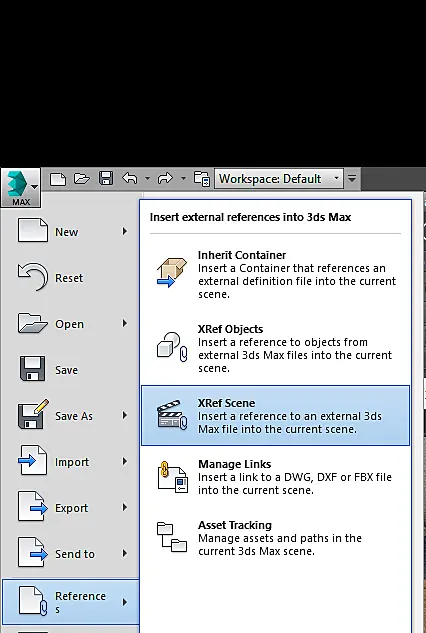
Task: Expand the Send to submenu arrow
Action: tap(125, 553)
